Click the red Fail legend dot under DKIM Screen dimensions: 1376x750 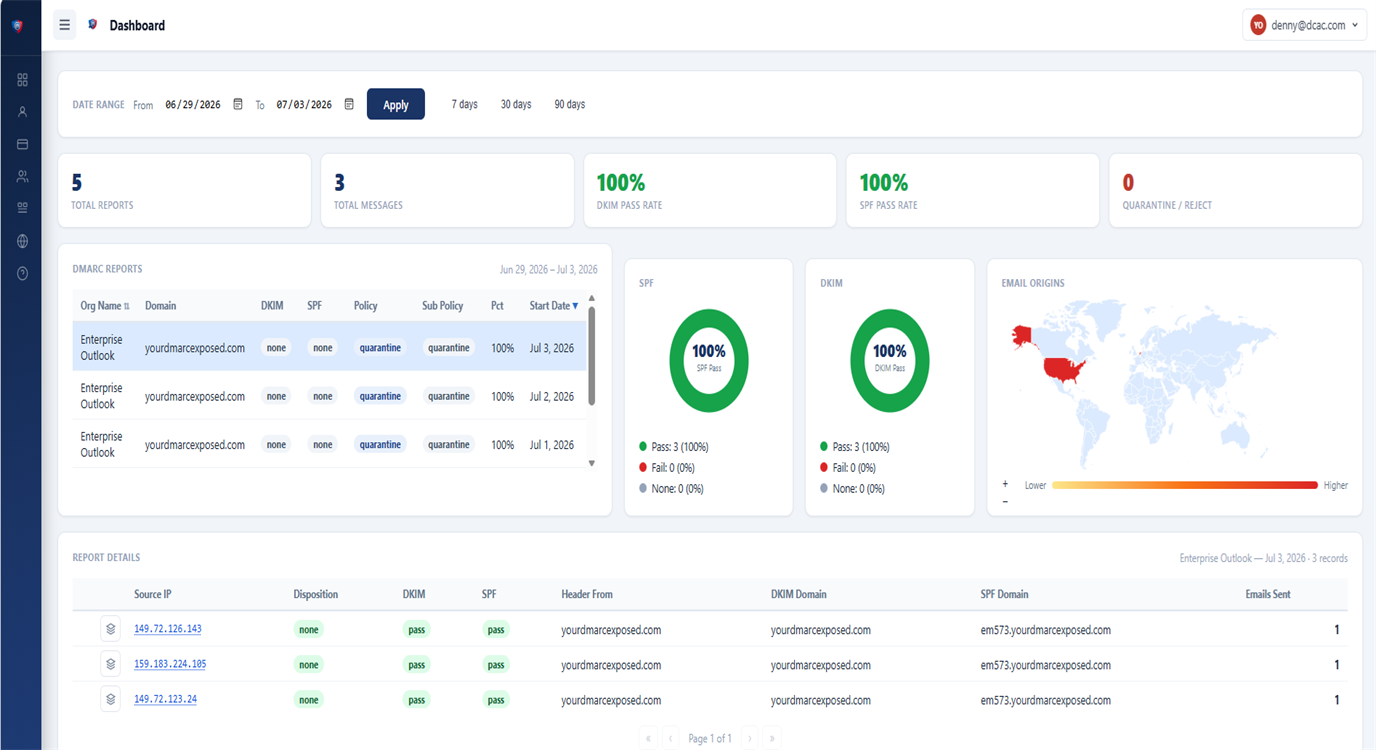[x=825, y=468]
